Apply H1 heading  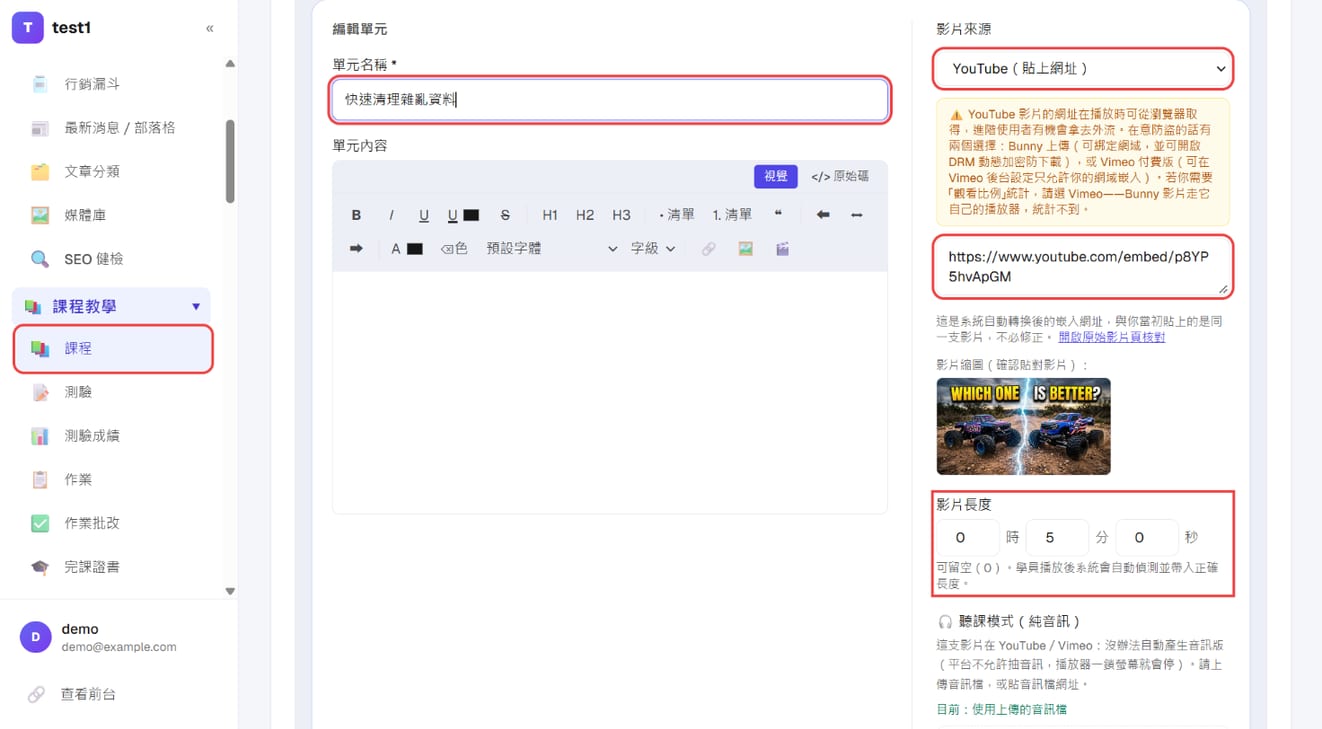coord(550,215)
